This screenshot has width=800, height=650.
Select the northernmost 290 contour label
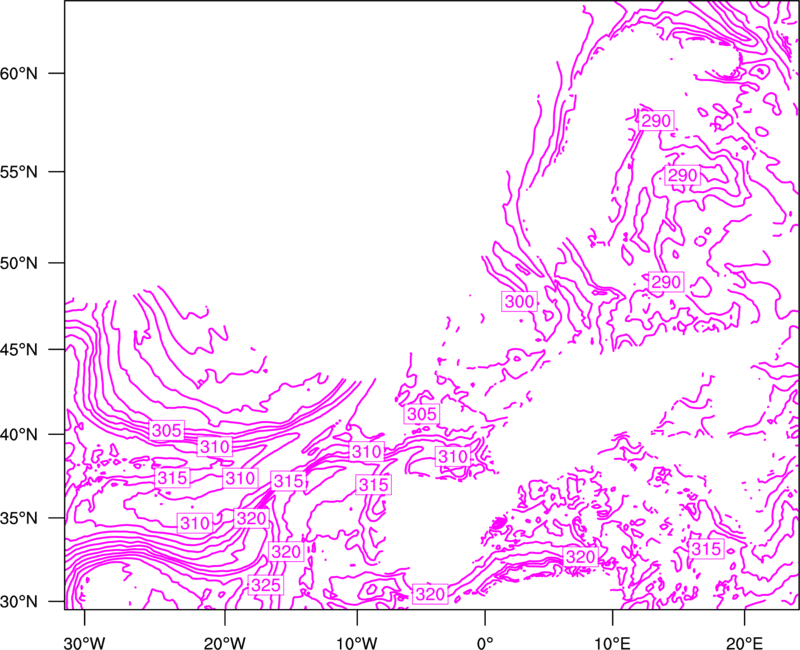click(x=656, y=121)
